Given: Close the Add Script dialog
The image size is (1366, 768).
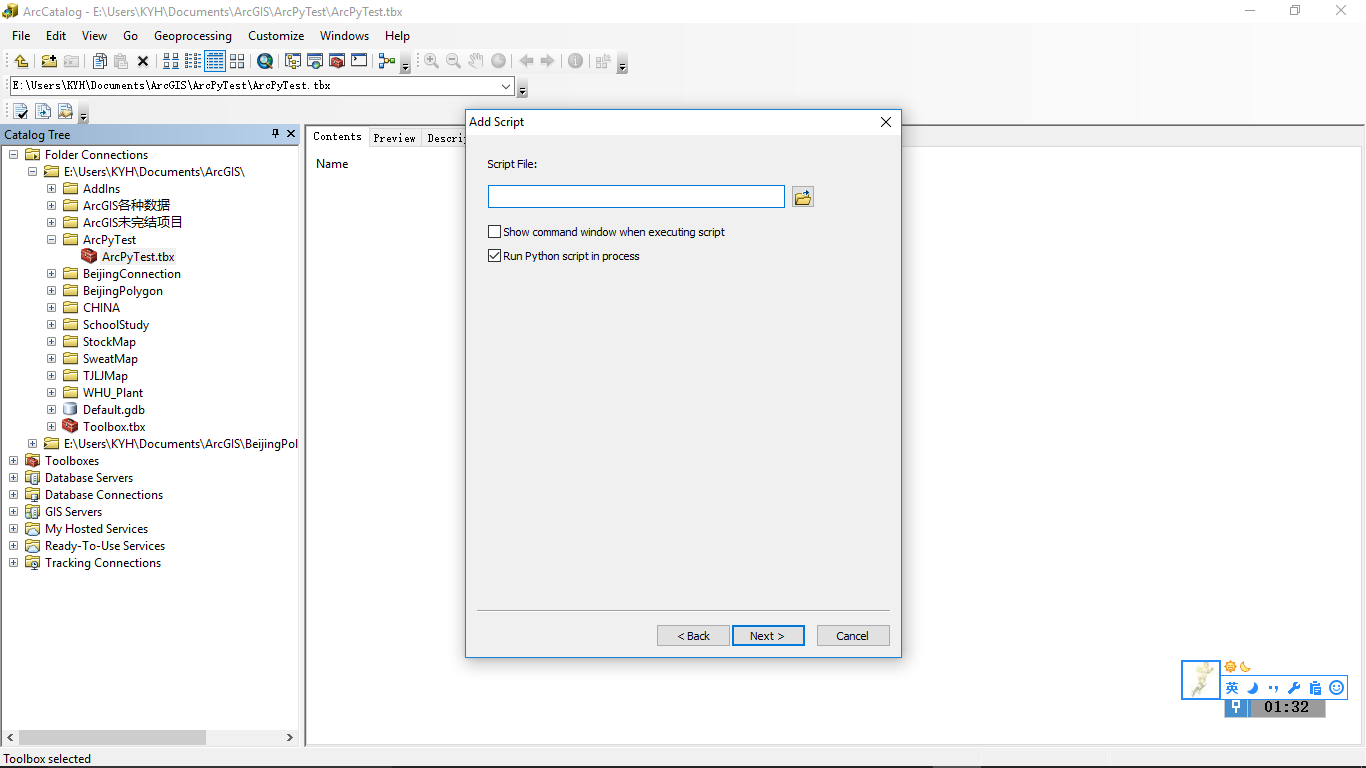Looking at the screenshot, I should click(885, 122).
